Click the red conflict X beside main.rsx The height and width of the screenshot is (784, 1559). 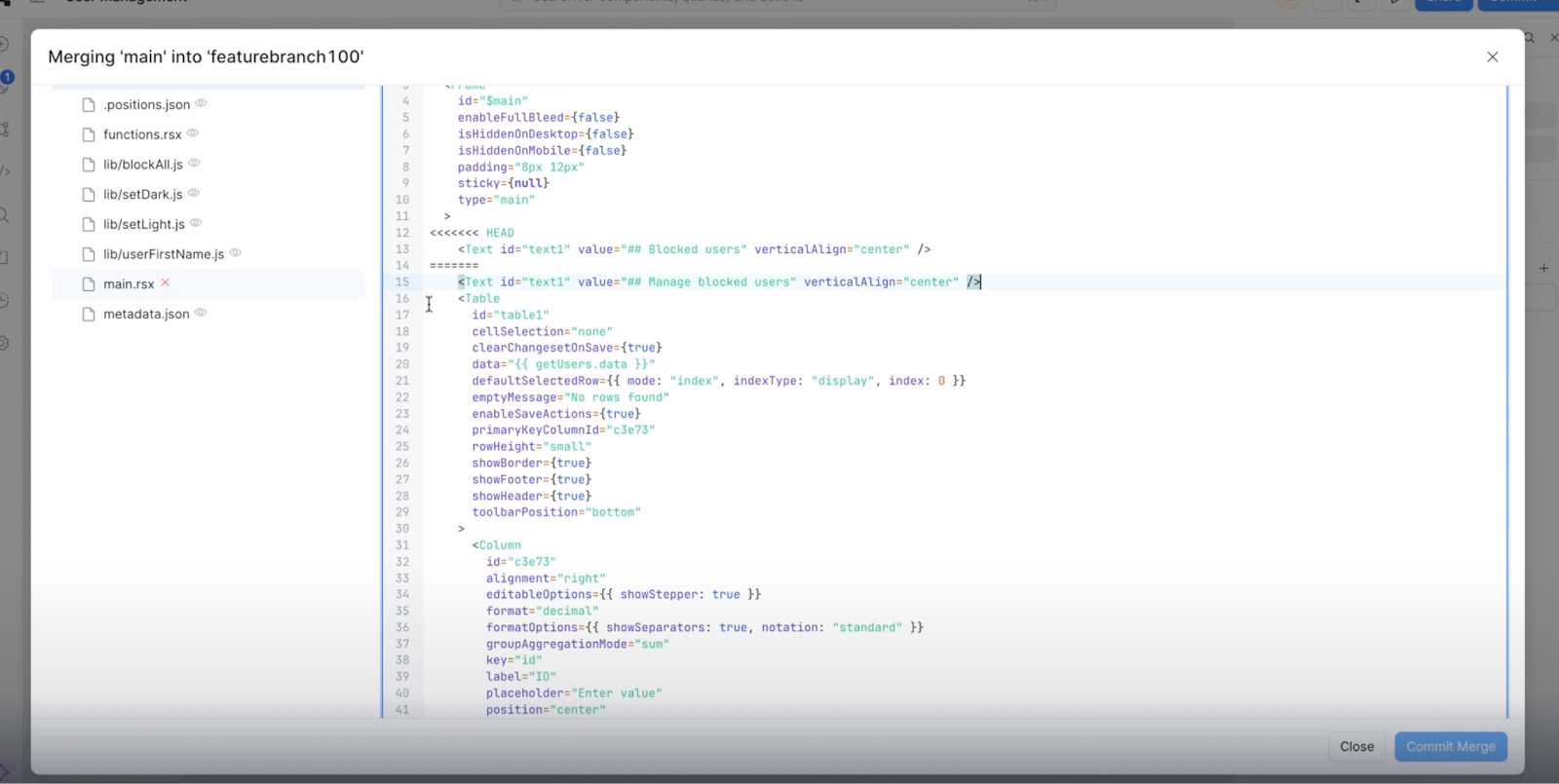click(x=165, y=282)
